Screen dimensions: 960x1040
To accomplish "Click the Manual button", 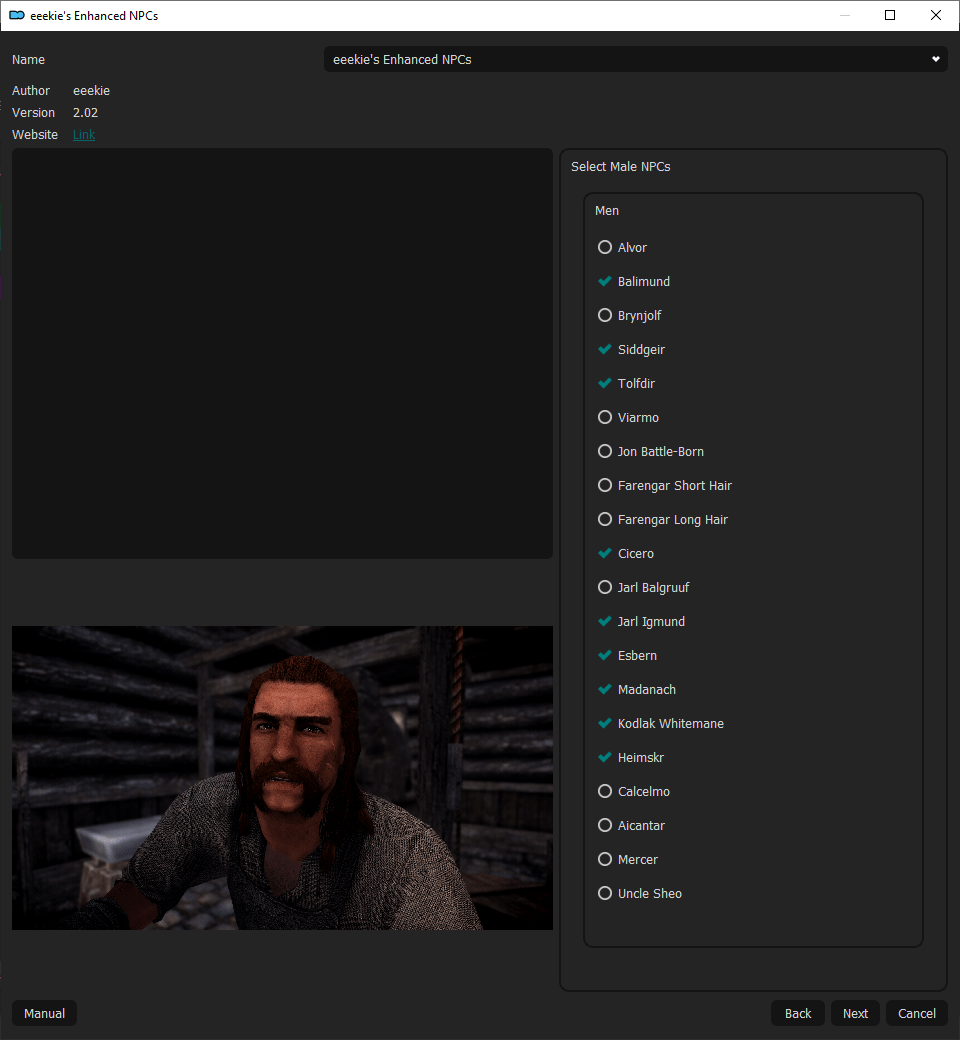I will point(44,1013).
